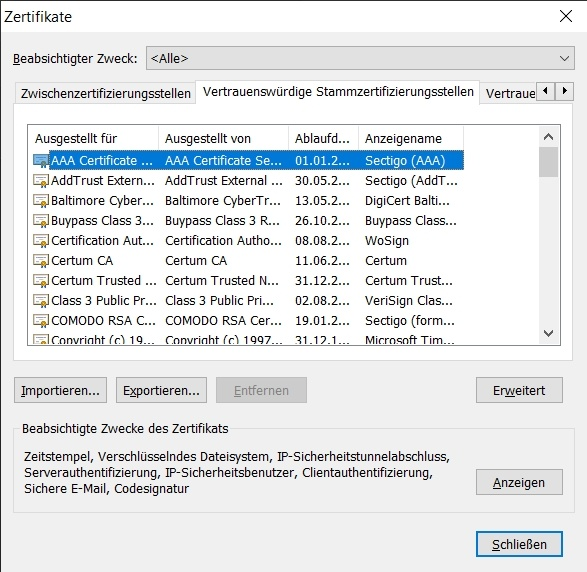This screenshot has height=572, width=587.
Task: Sort by the Anzeigename column header
Action: (411, 139)
